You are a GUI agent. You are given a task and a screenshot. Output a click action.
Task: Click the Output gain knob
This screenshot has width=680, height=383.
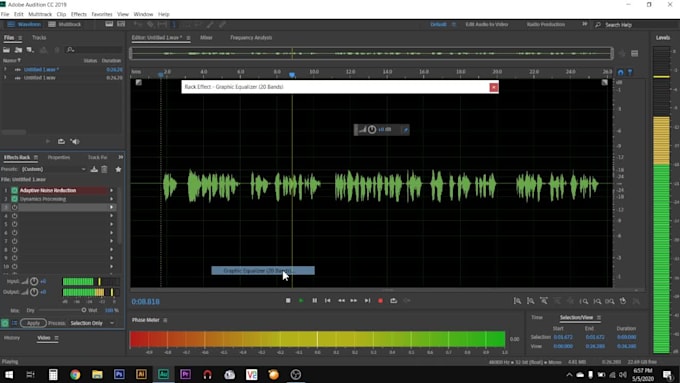(x=34, y=292)
